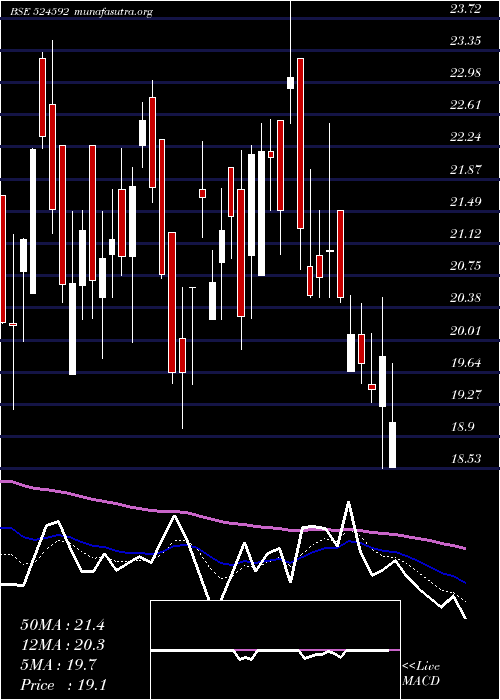Click the 22.98 price axis label

[x=465, y=73]
